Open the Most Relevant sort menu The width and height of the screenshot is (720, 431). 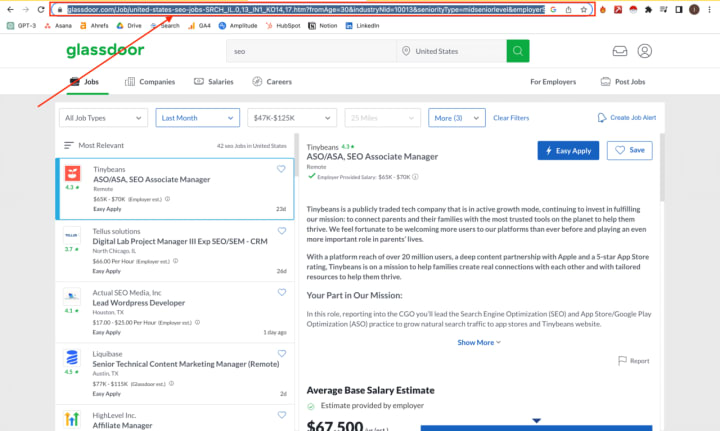94,146
